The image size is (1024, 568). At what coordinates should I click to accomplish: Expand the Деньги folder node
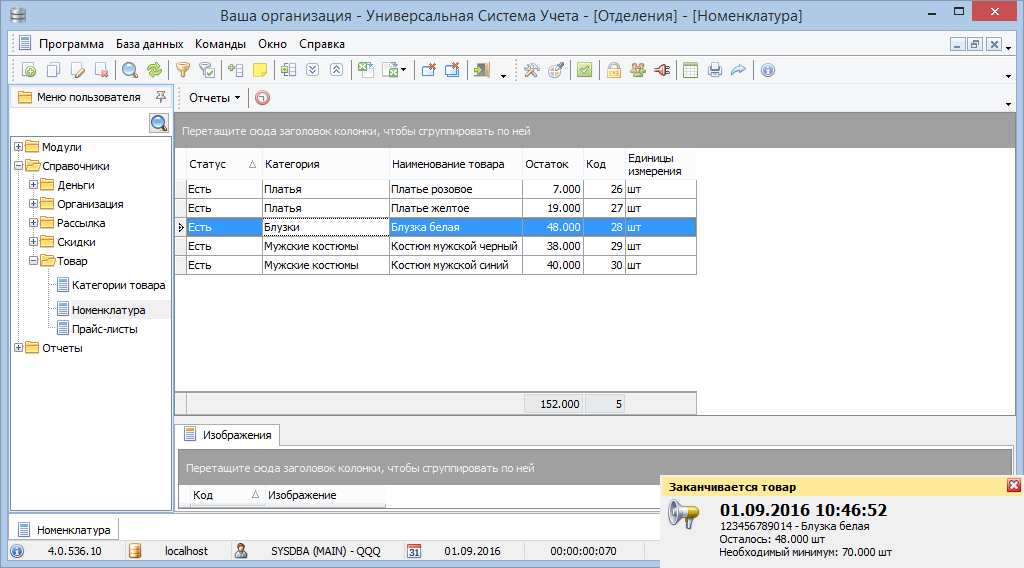pos(34,185)
